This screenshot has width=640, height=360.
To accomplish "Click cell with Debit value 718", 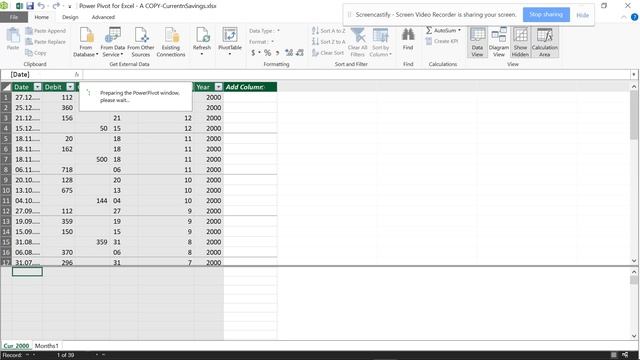I will coord(58,169).
